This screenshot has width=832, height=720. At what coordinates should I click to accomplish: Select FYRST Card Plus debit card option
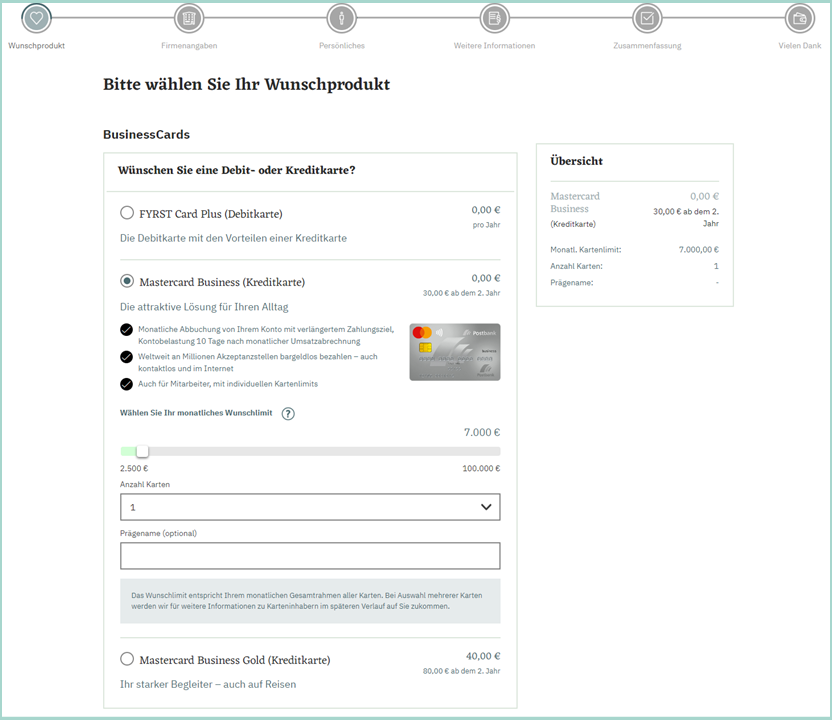coord(127,213)
